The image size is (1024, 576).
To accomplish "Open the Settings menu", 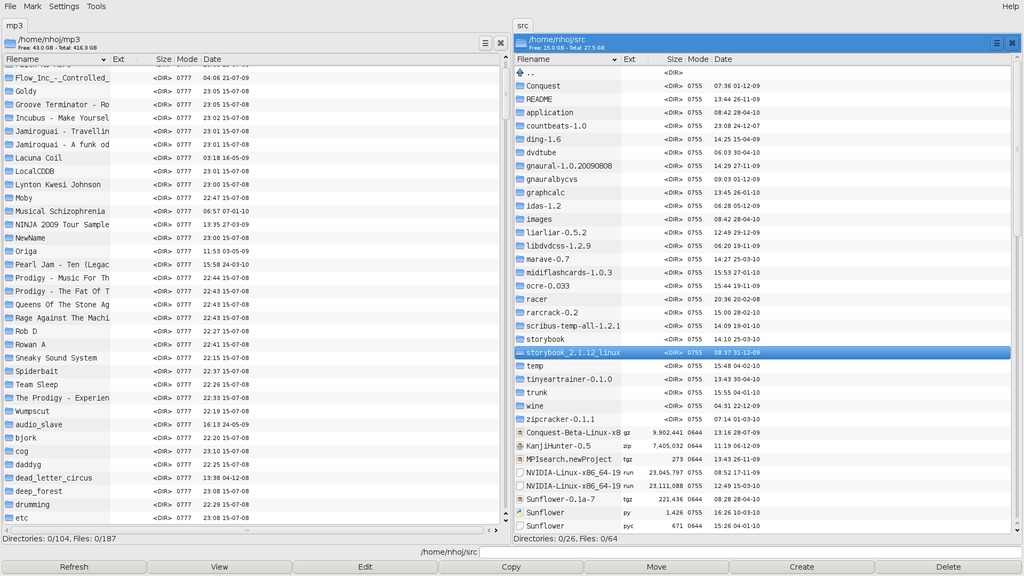I will 64,7.
